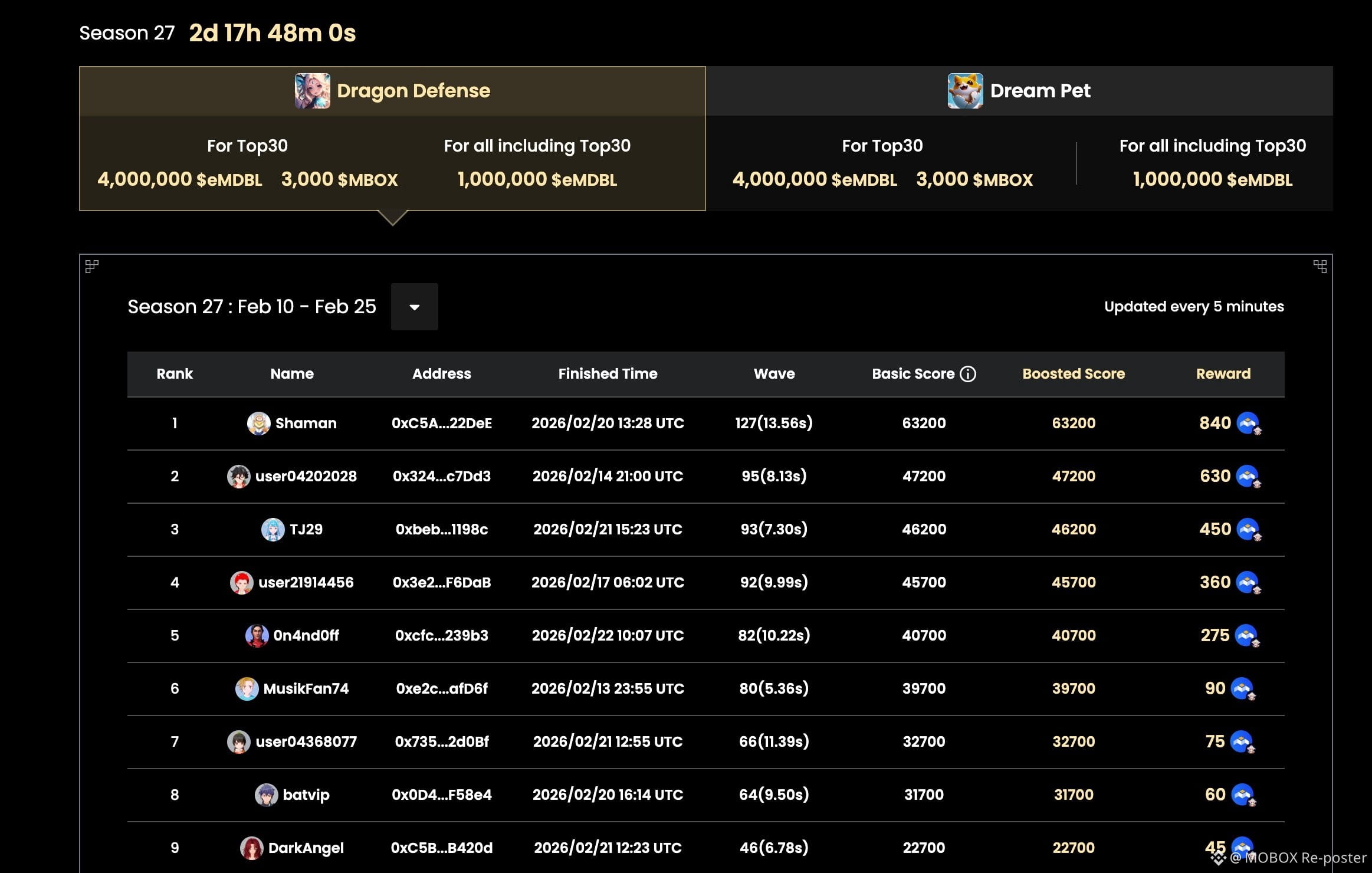Click the reward token icon beside 840
This screenshot has height=873, width=1372.
pos(1249,424)
